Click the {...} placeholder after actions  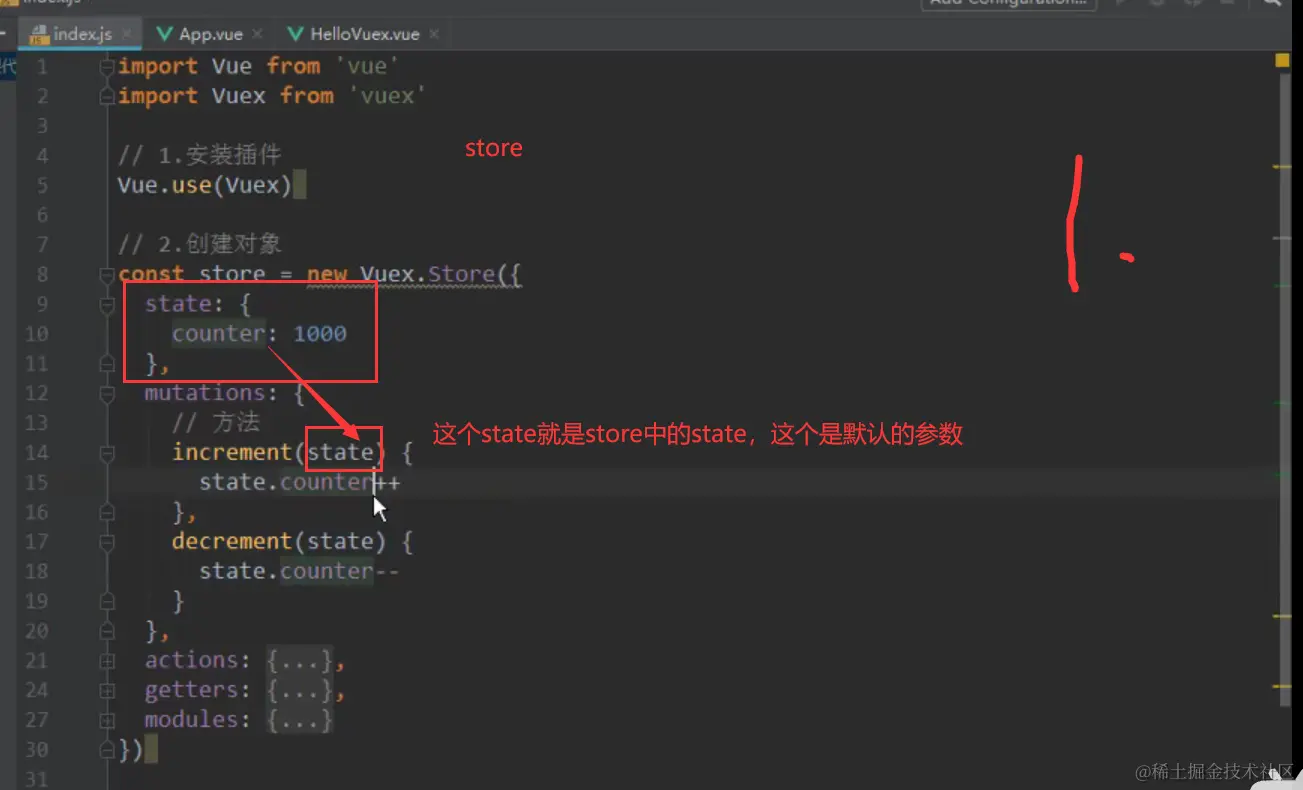[x=299, y=661]
